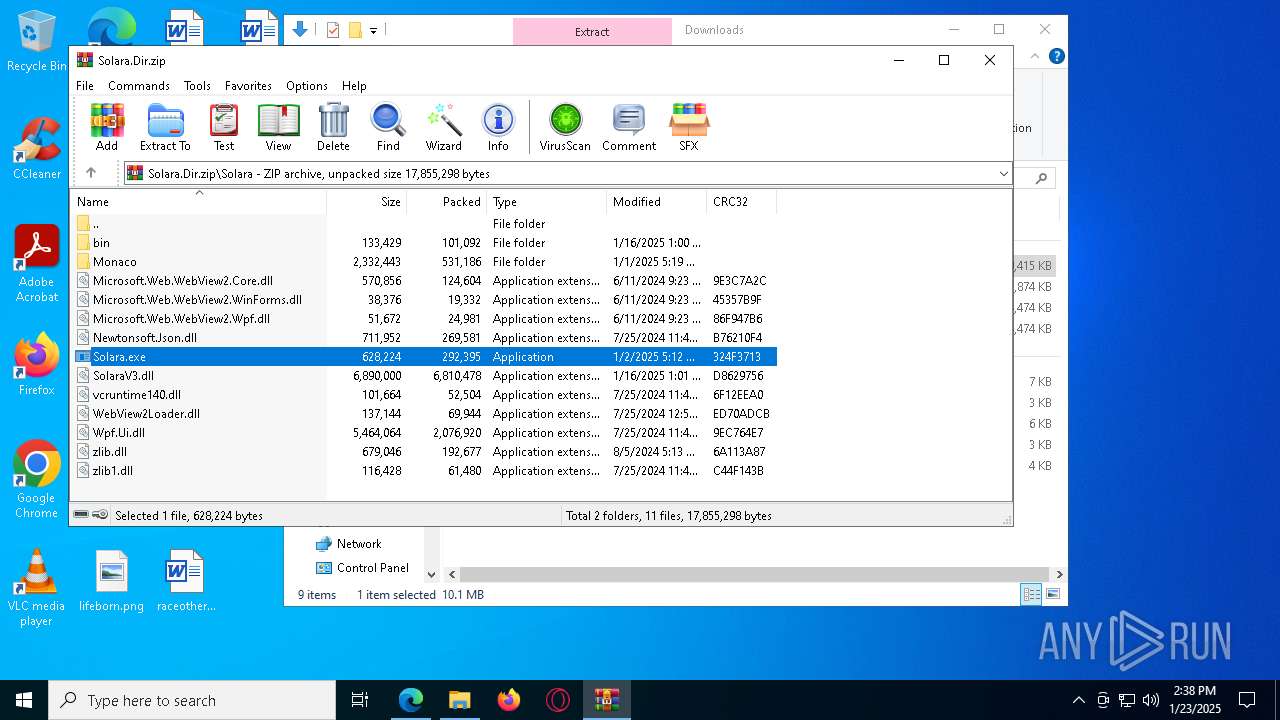
Task: Click WinRAR status bar drive icon
Action: coord(81,515)
